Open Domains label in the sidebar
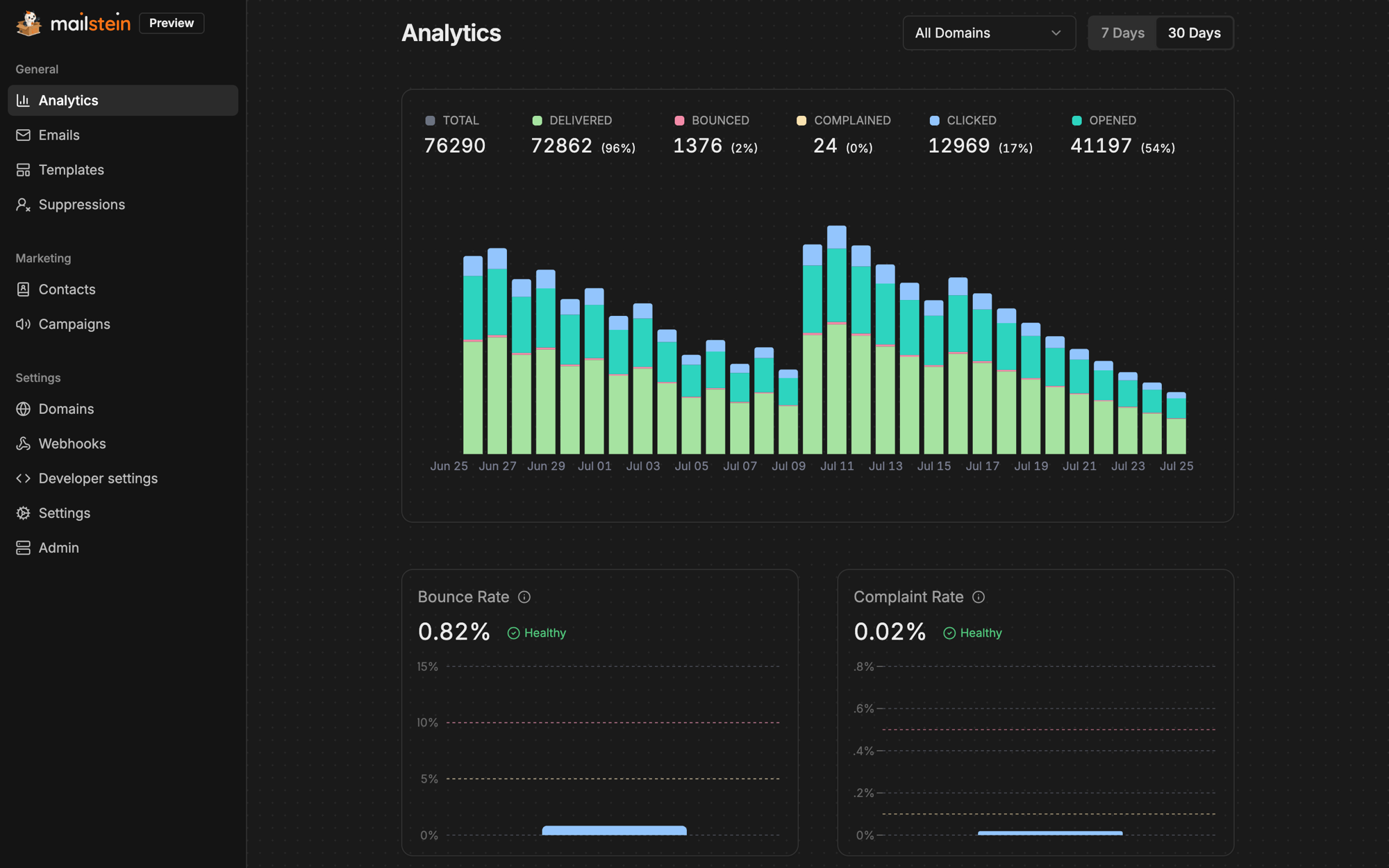Image resolution: width=1389 pixels, height=868 pixels. coord(66,409)
